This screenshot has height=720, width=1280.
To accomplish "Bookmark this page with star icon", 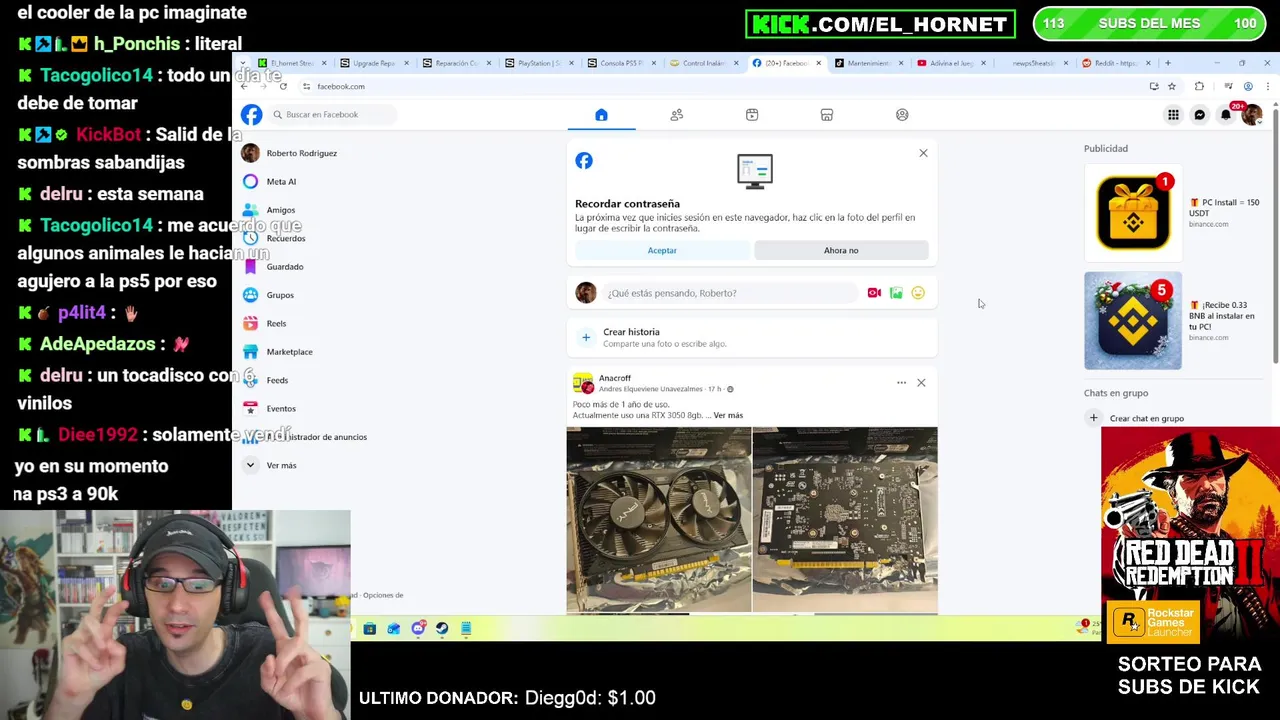I will [1172, 86].
